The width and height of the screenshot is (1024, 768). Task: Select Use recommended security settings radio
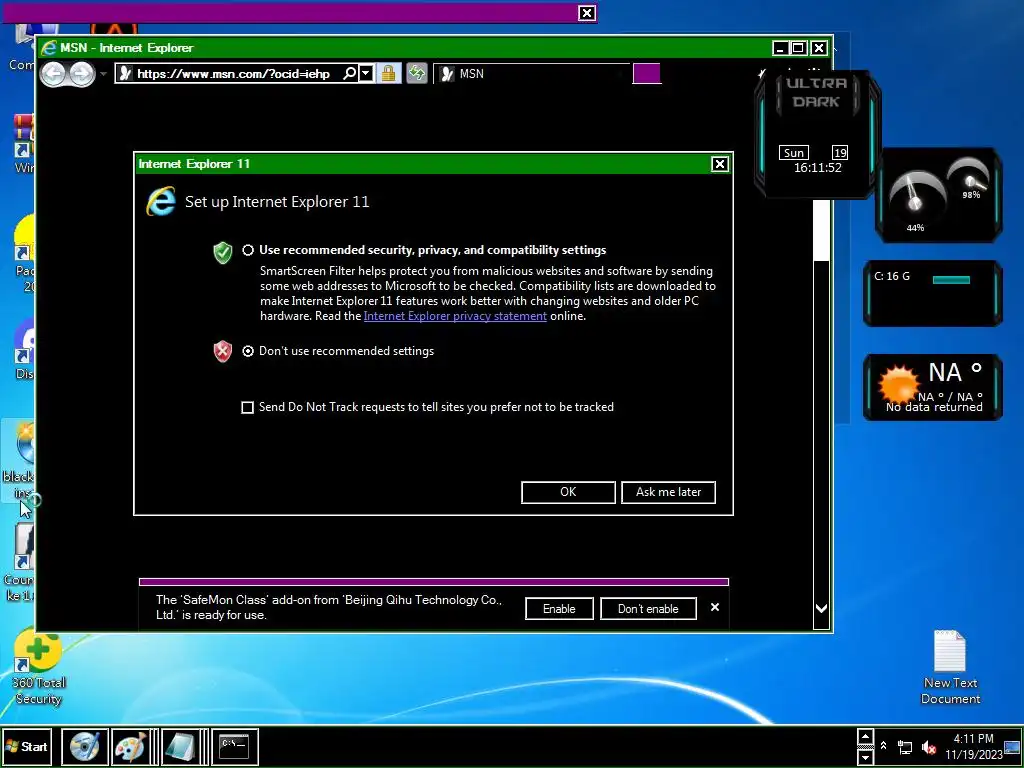(x=248, y=250)
